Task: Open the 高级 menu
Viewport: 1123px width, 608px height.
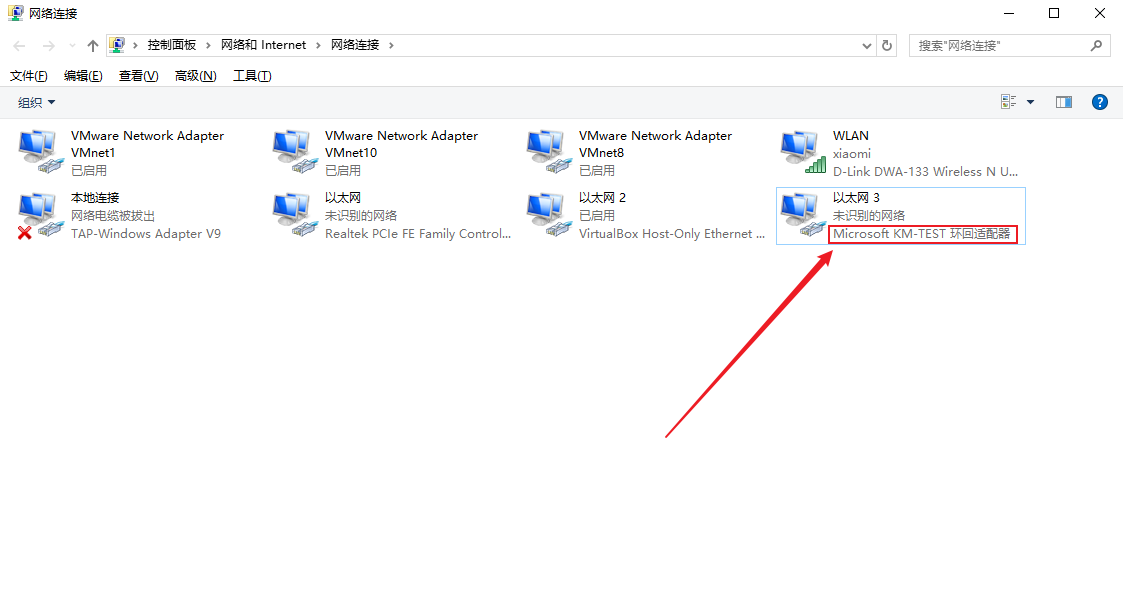Action: (194, 75)
